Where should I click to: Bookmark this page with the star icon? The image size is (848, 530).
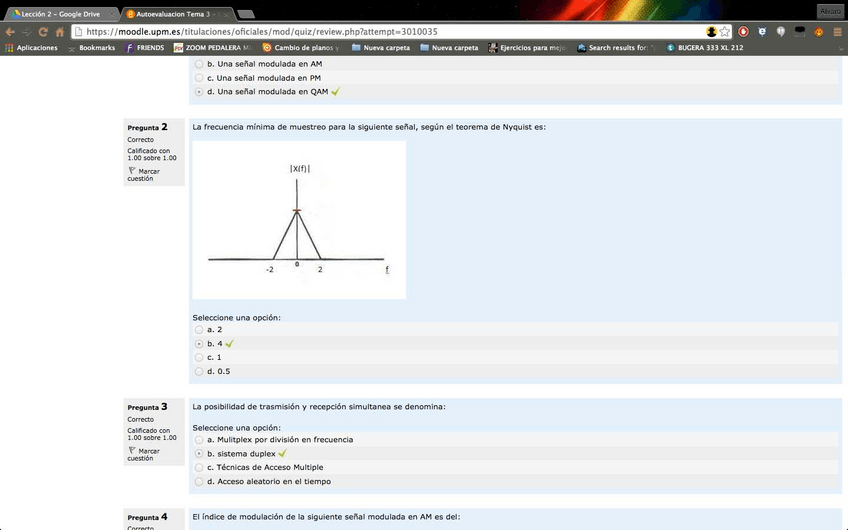725,32
